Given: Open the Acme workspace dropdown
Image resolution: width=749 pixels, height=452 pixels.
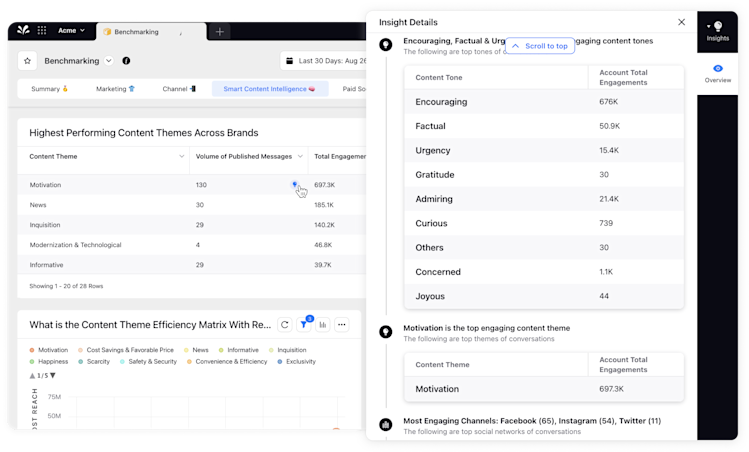Looking at the screenshot, I should tap(71, 30).
